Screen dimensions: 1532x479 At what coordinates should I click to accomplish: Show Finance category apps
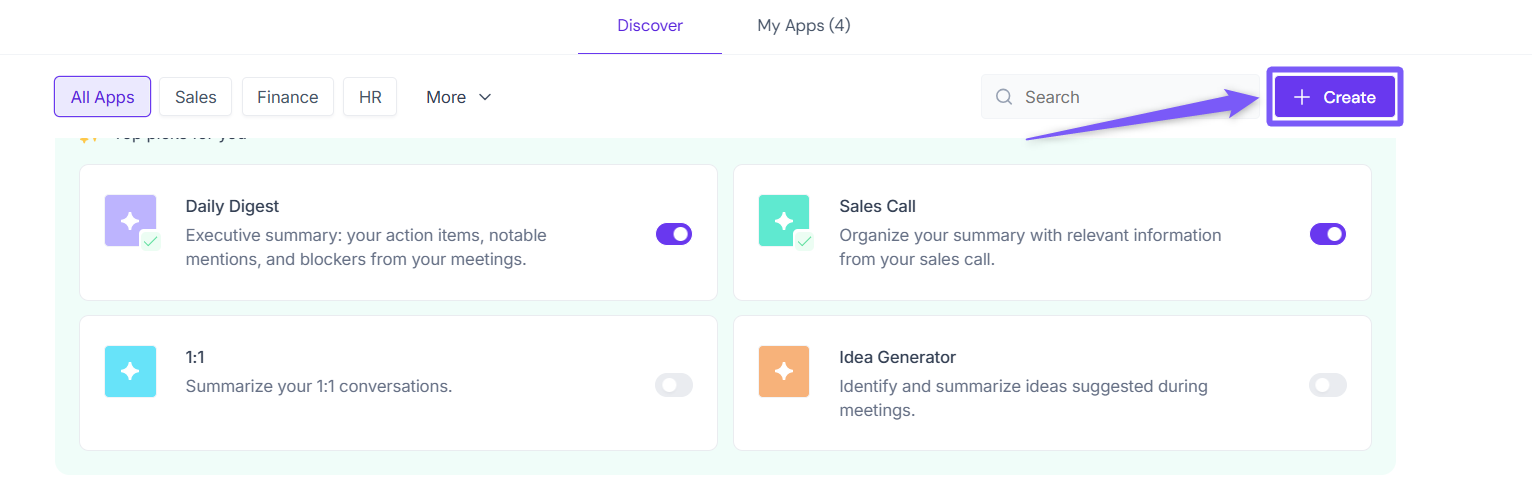pyautogui.click(x=288, y=97)
